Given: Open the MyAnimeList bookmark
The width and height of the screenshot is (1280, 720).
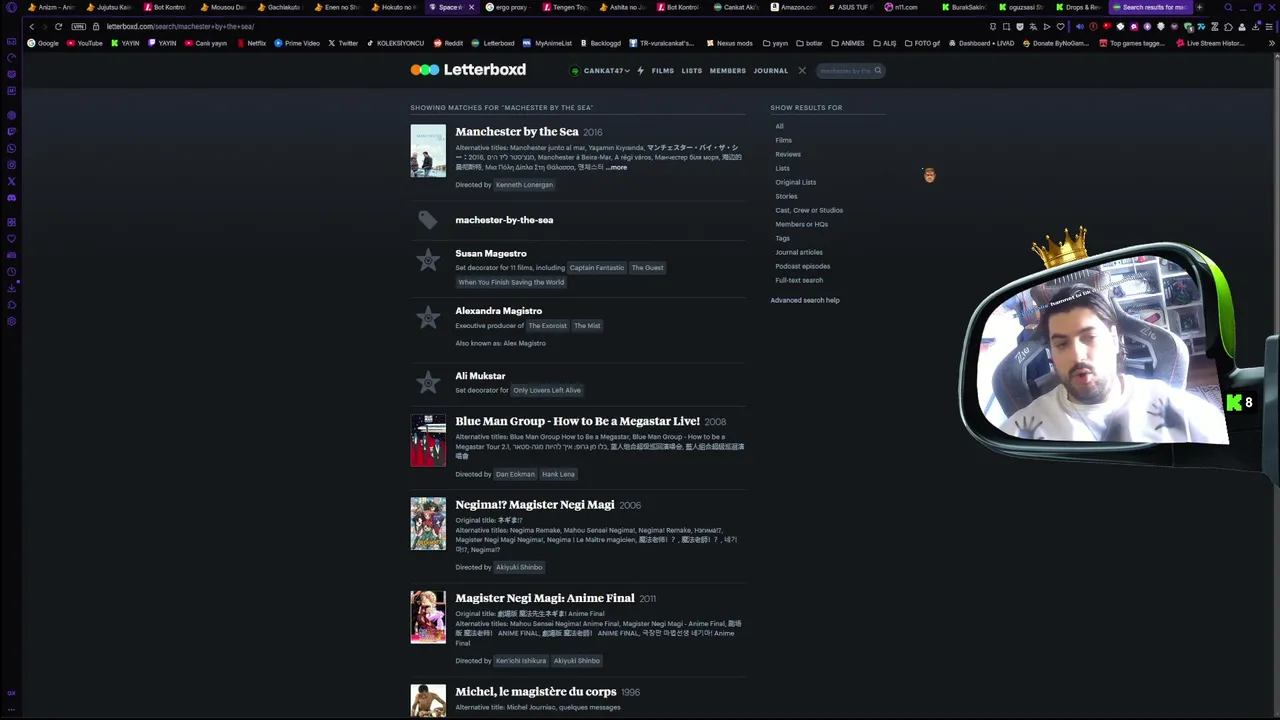Looking at the screenshot, I should (547, 44).
